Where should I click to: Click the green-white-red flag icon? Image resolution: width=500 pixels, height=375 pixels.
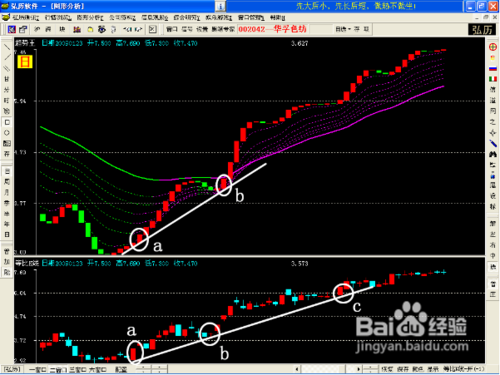pyautogui.click(x=493, y=79)
